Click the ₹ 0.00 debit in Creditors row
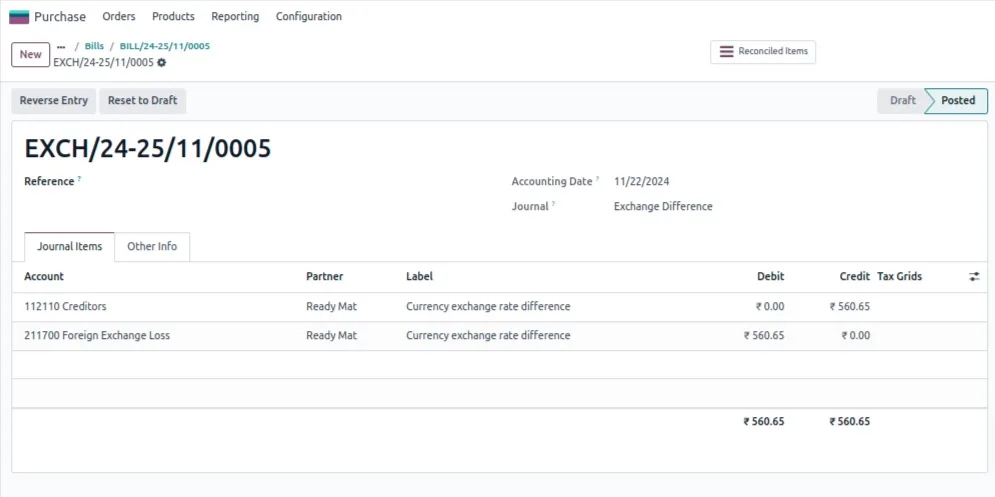 coord(770,307)
